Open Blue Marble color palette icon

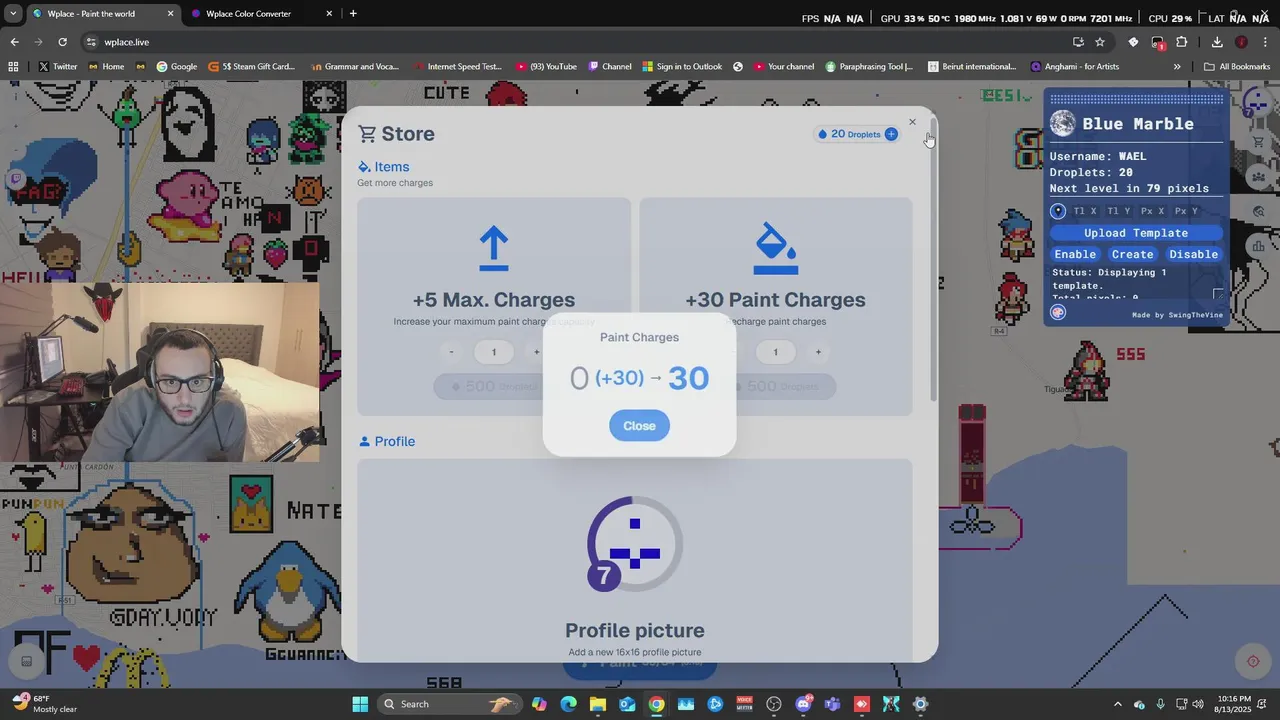click(1058, 312)
